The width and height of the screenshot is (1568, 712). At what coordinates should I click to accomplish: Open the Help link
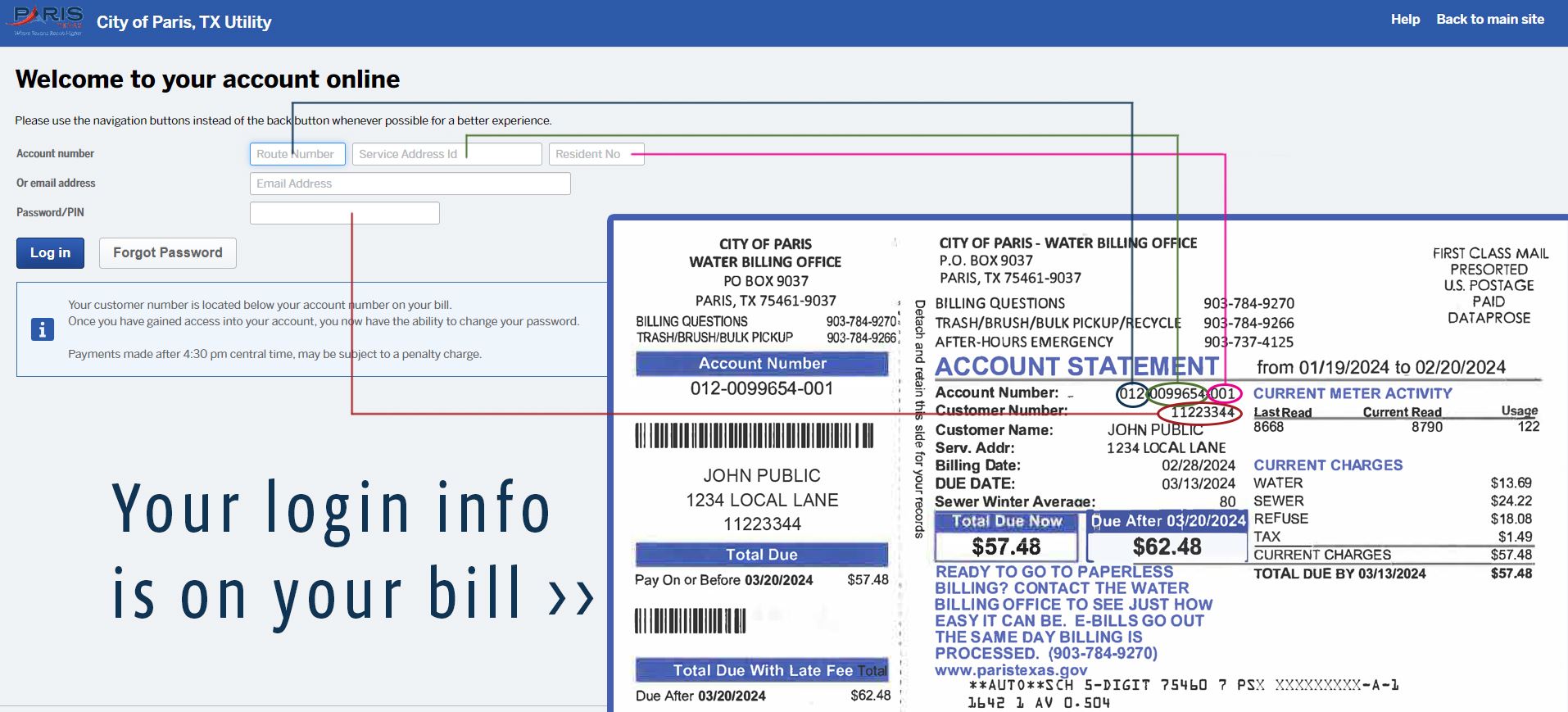pos(1404,20)
